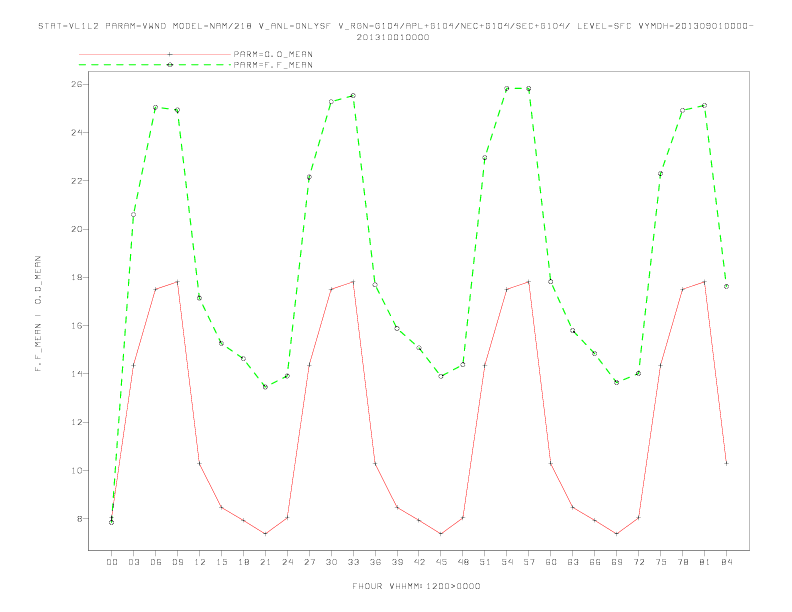Viewport: 792px width, 612px height.
Task: Click x-axis tick label 33
Action: [x=353, y=562]
